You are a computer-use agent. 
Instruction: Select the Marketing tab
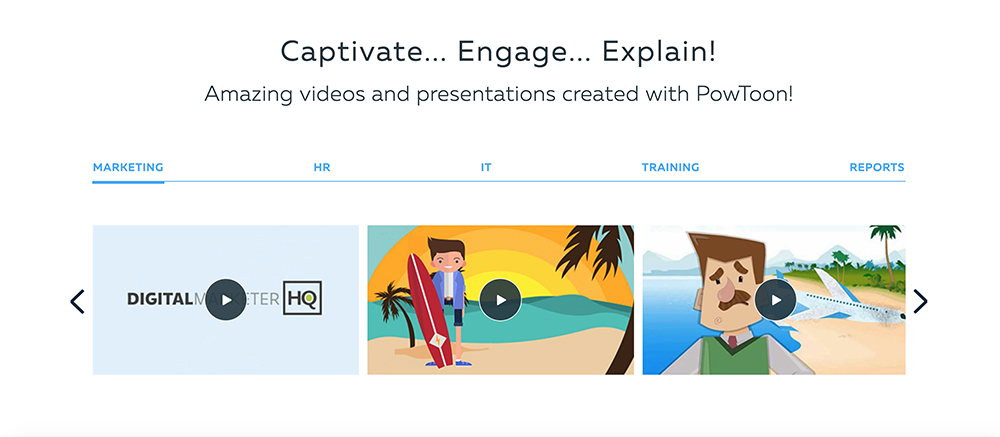[128, 168]
